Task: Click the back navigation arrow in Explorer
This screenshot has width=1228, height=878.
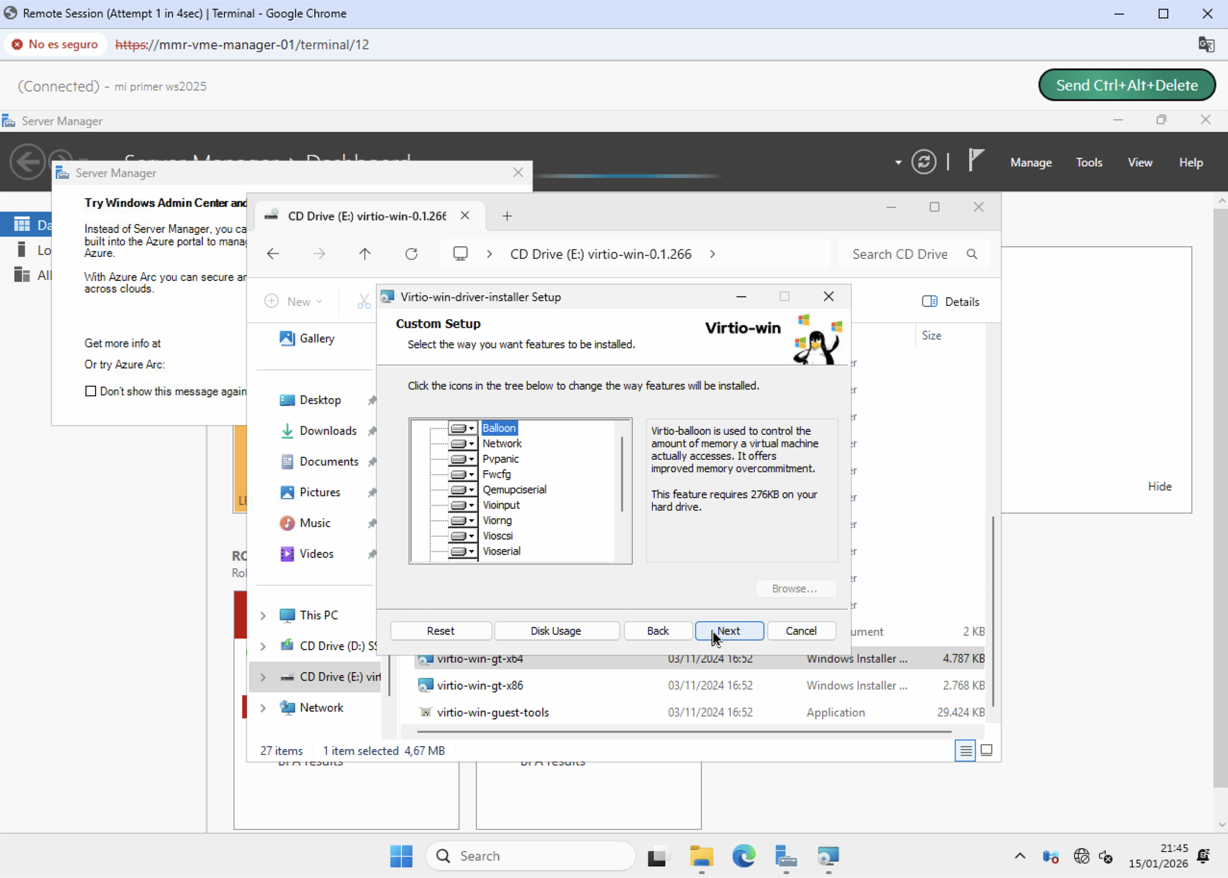Action: (272, 254)
